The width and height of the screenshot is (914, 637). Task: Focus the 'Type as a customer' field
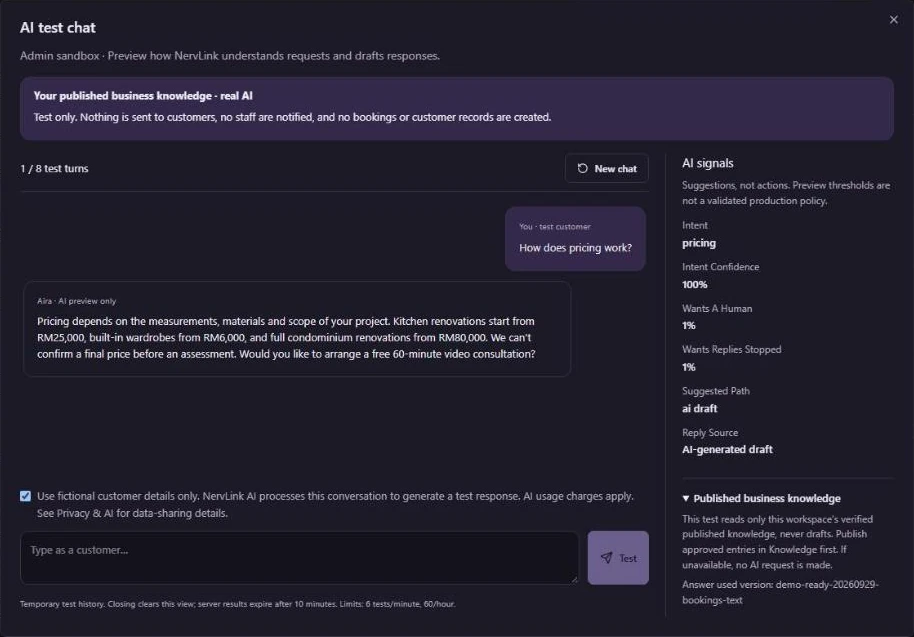pos(300,558)
